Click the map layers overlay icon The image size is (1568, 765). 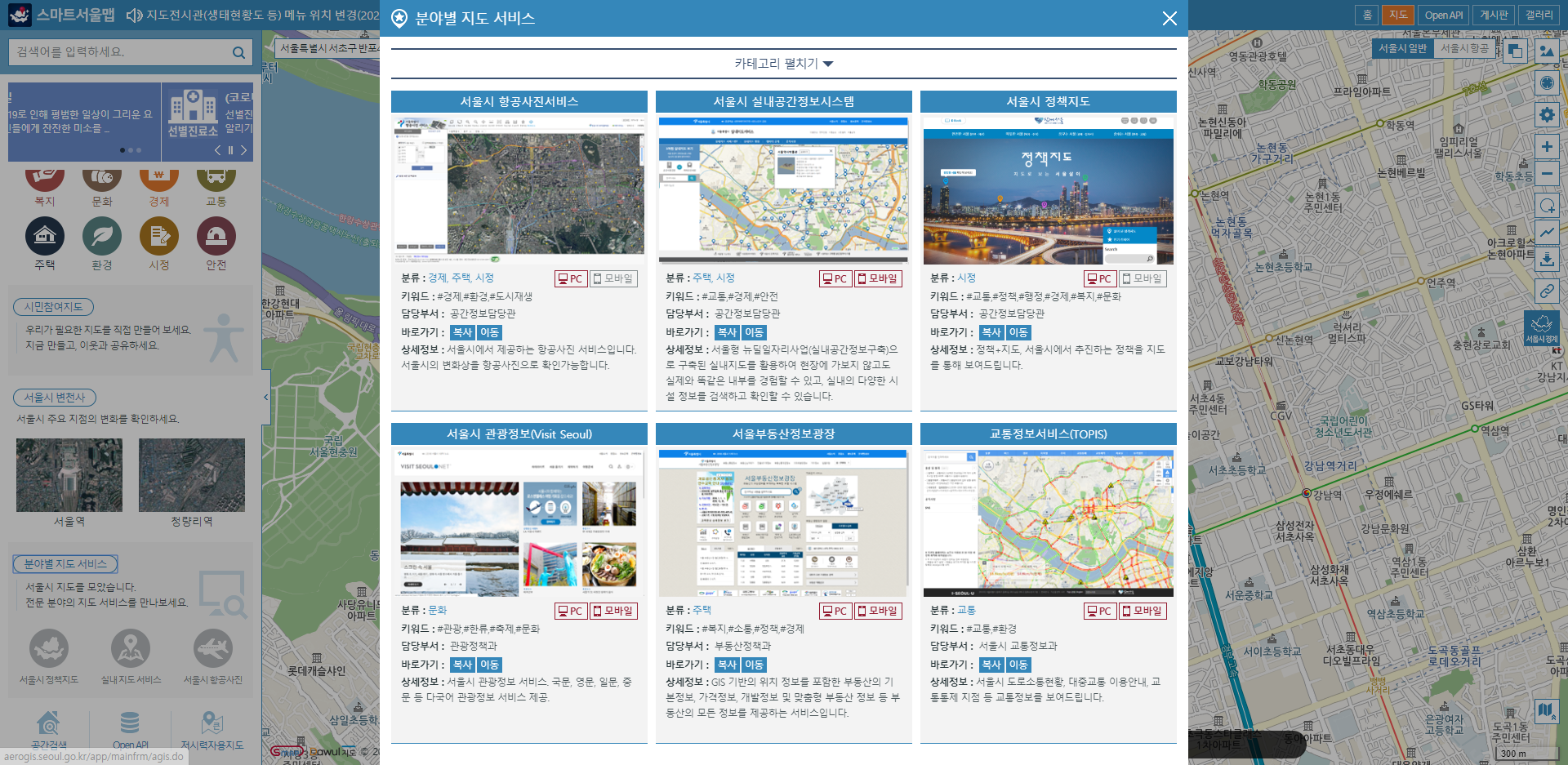click(x=1515, y=51)
